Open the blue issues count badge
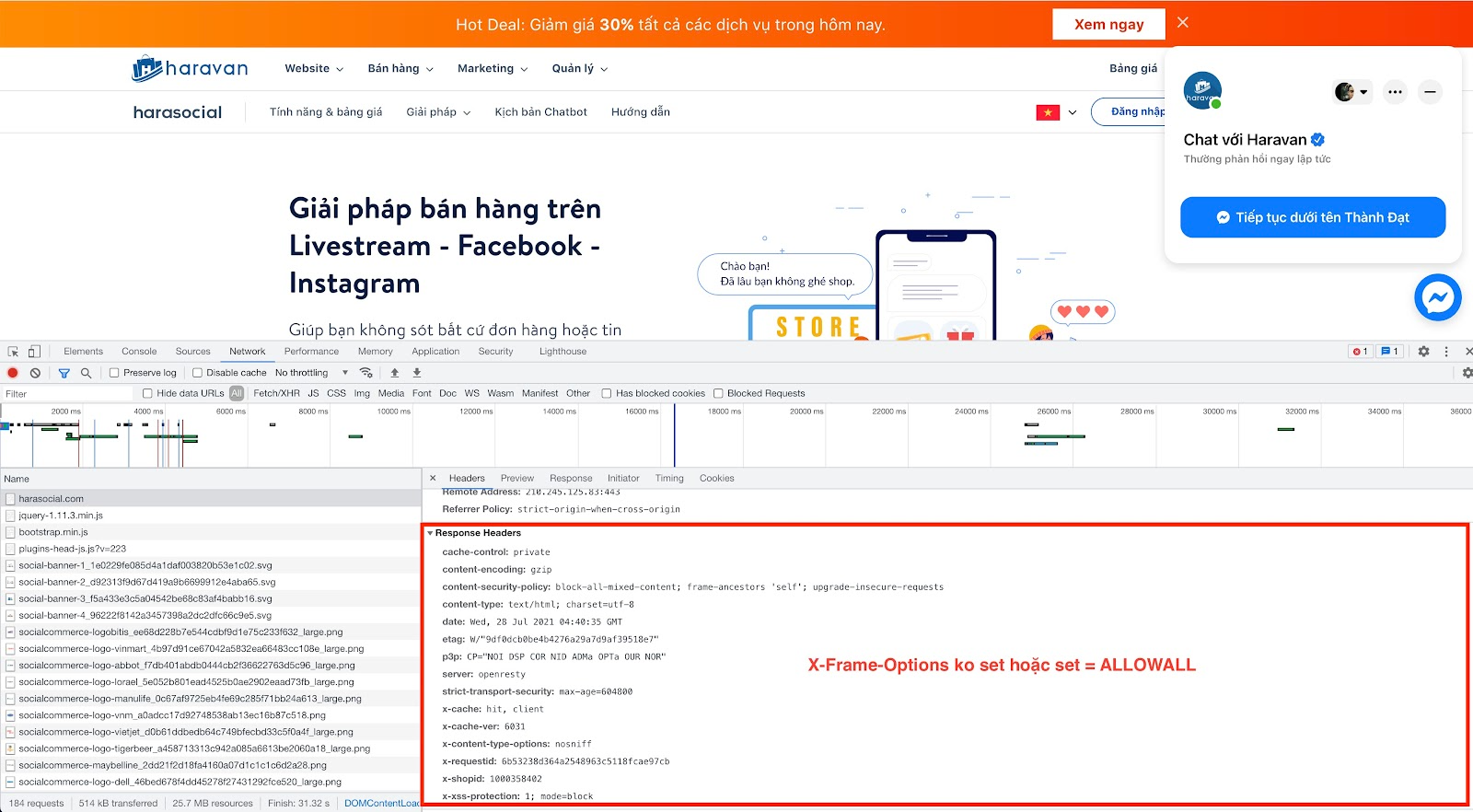Image resolution: width=1473 pixels, height=812 pixels. point(1389,352)
